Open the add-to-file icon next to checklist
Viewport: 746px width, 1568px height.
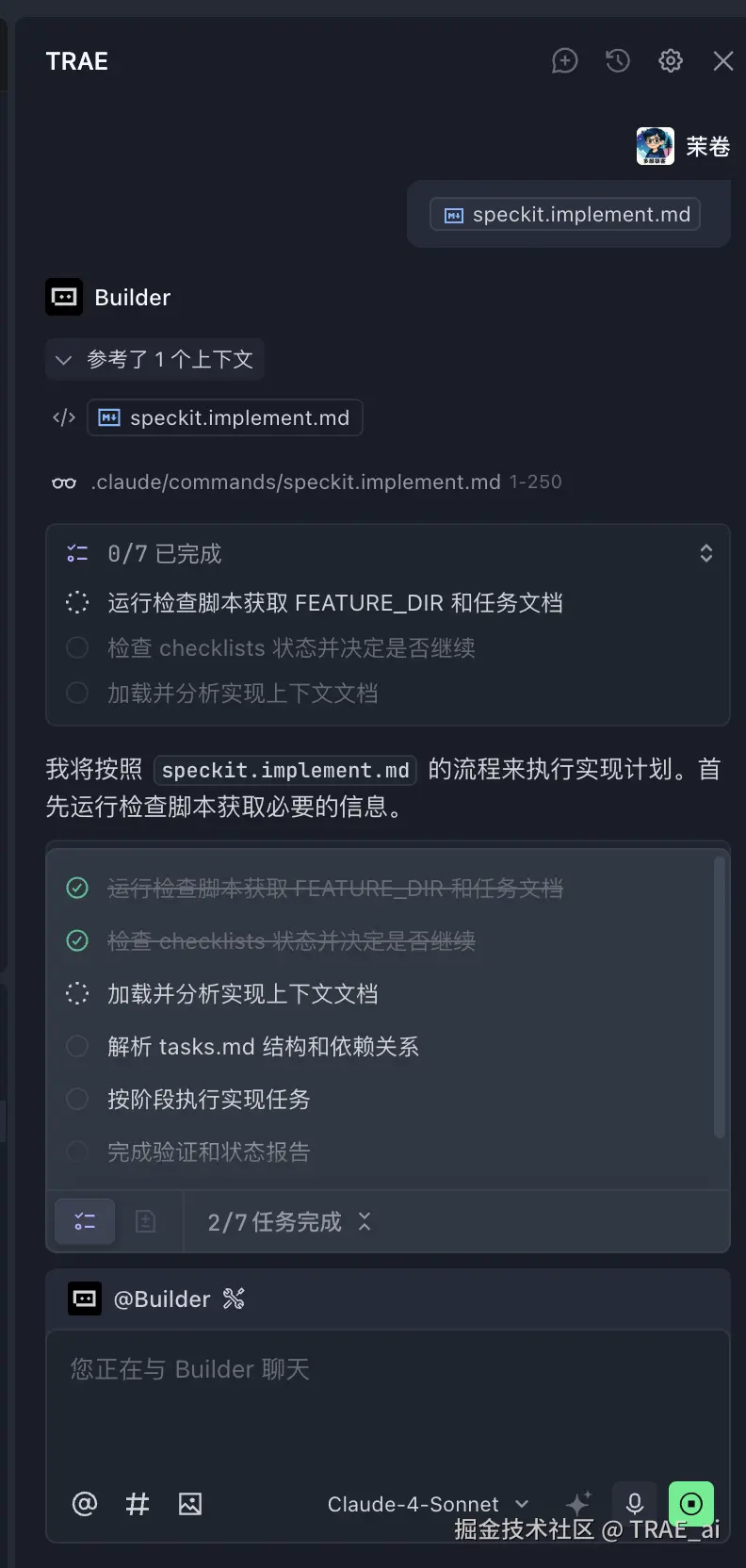pyautogui.click(x=146, y=1221)
